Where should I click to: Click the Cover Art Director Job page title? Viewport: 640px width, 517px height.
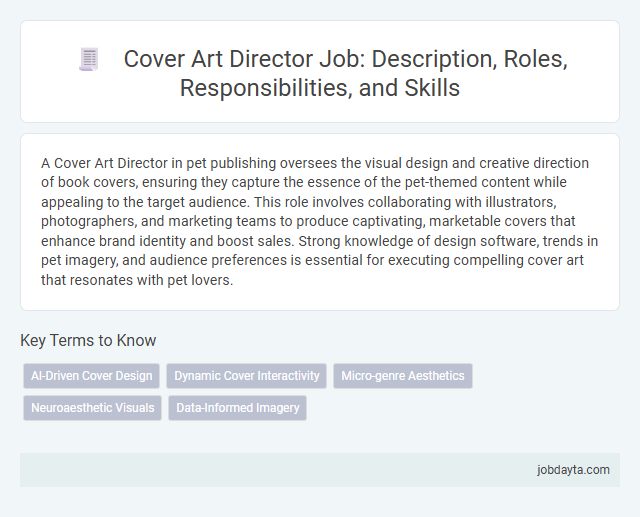345,73
